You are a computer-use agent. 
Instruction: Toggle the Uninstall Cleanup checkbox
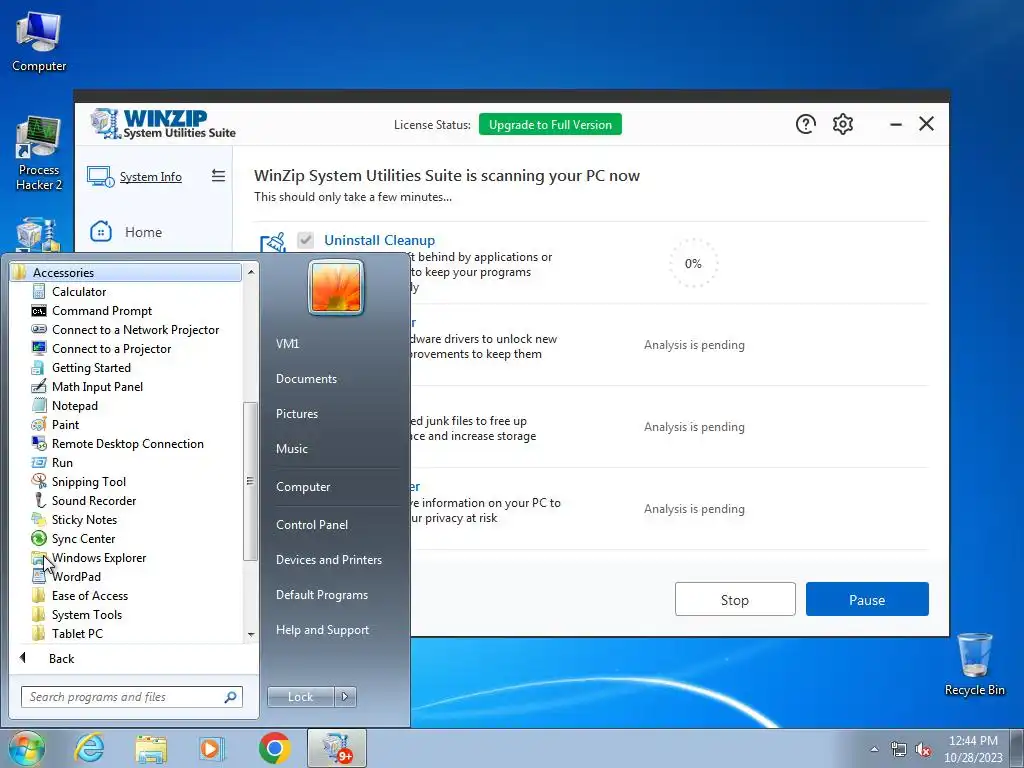[x=305, y=240]
